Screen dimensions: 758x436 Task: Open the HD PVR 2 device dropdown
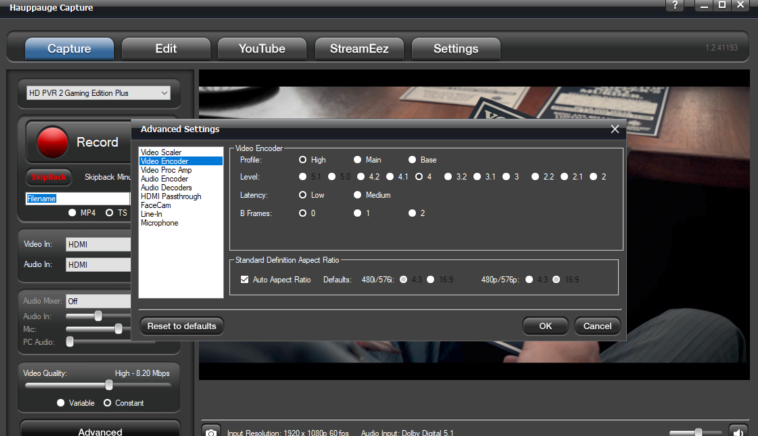click(98, 93)
